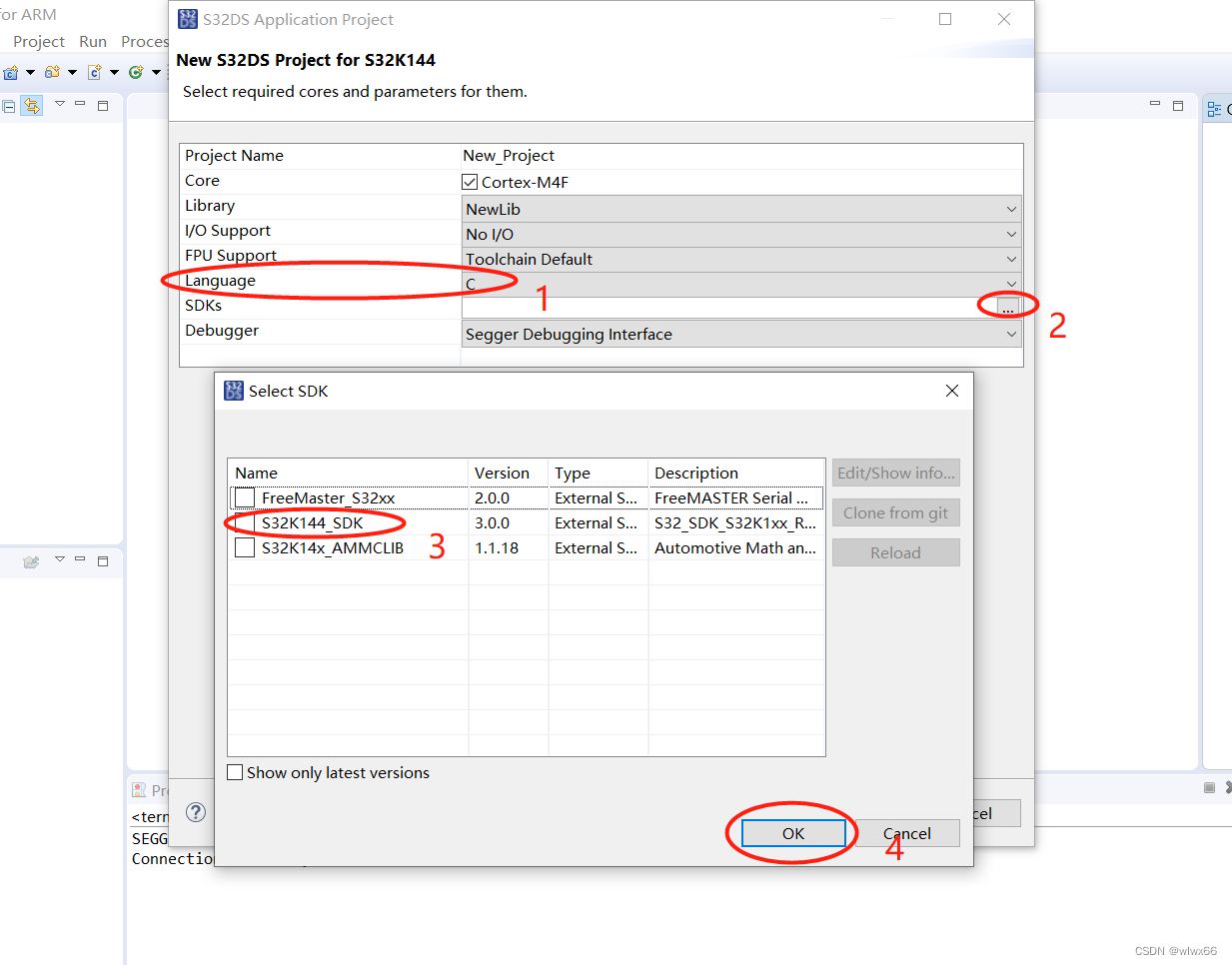The height and width of the screenshot is (965, 1232).
Task: Click the pin icon in lower-left panel
Action: click(31, 561)
